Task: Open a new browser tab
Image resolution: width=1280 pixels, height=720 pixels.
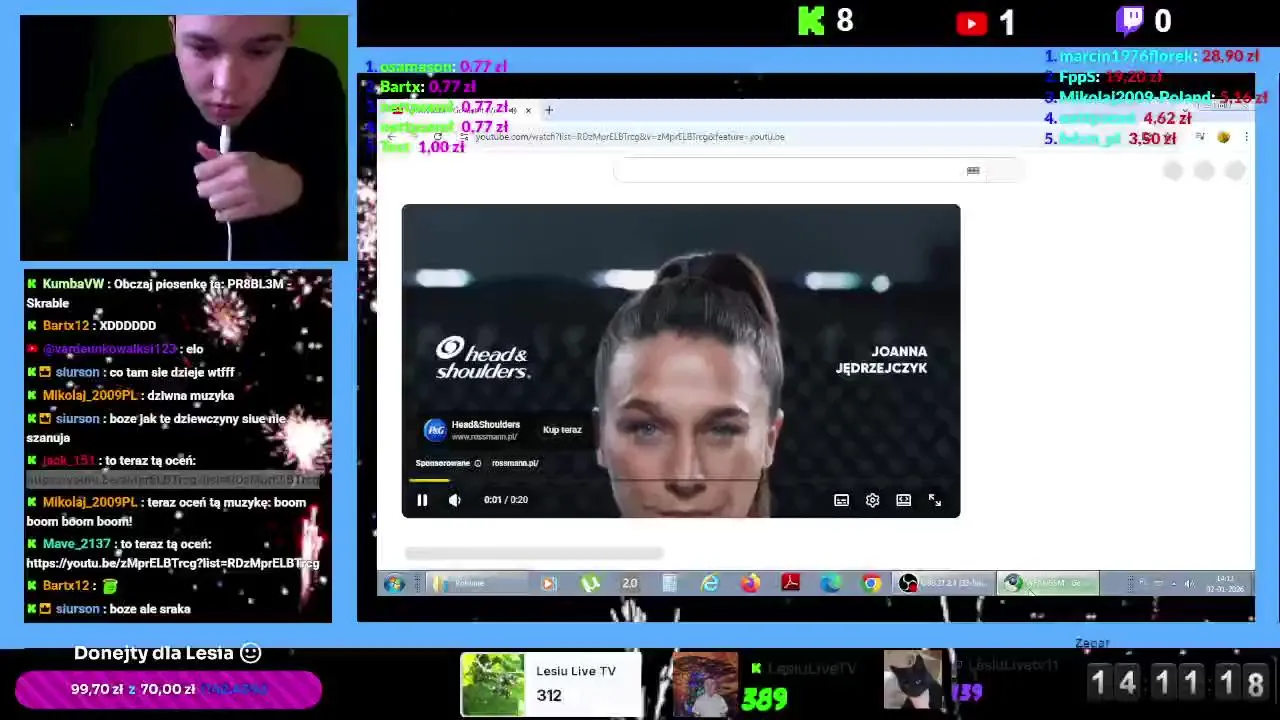Action: (548, 110)
